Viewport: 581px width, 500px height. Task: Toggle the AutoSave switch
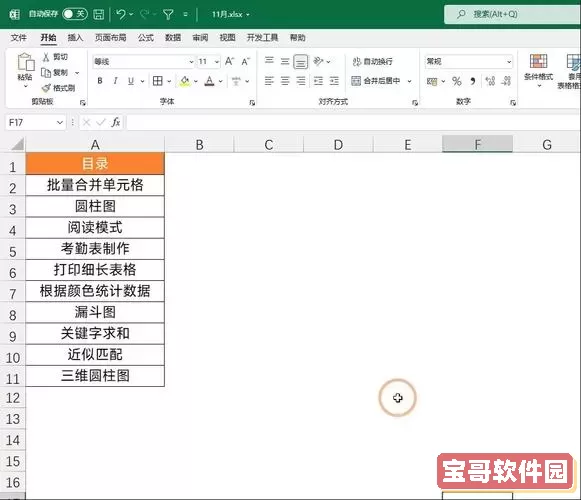[x=75, y=14]
